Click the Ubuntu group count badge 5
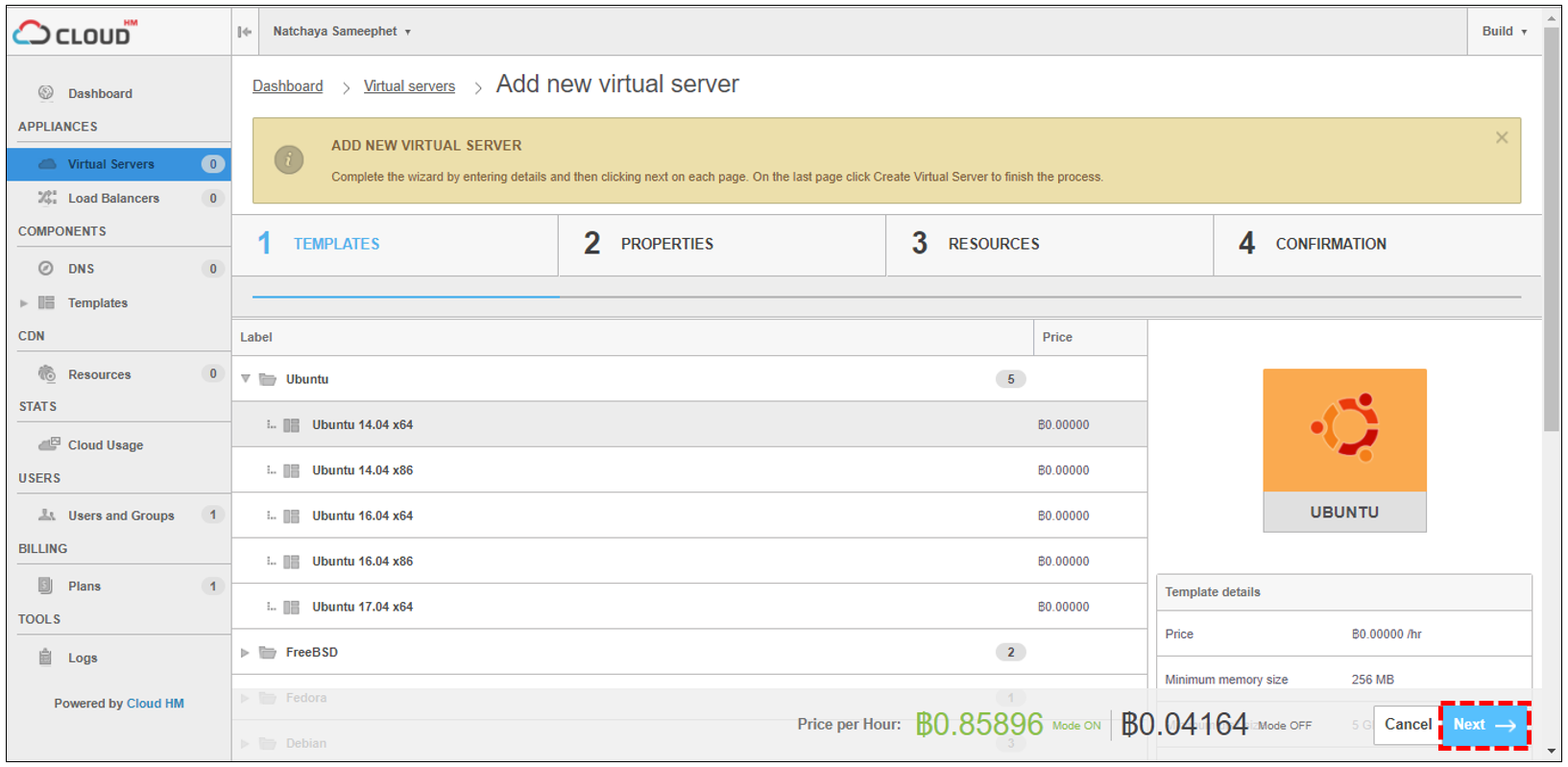Screen dimensions: 1568x767 click(x=1010, y=379)
